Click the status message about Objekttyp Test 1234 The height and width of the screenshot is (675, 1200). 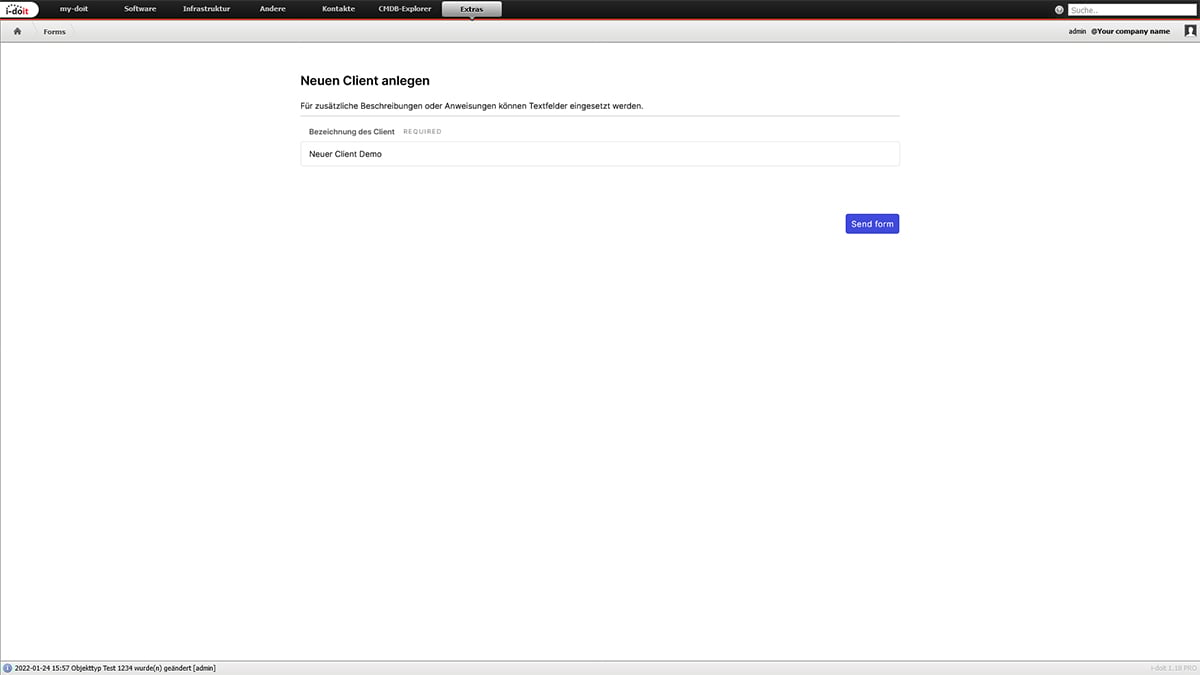tap(115, 668)
